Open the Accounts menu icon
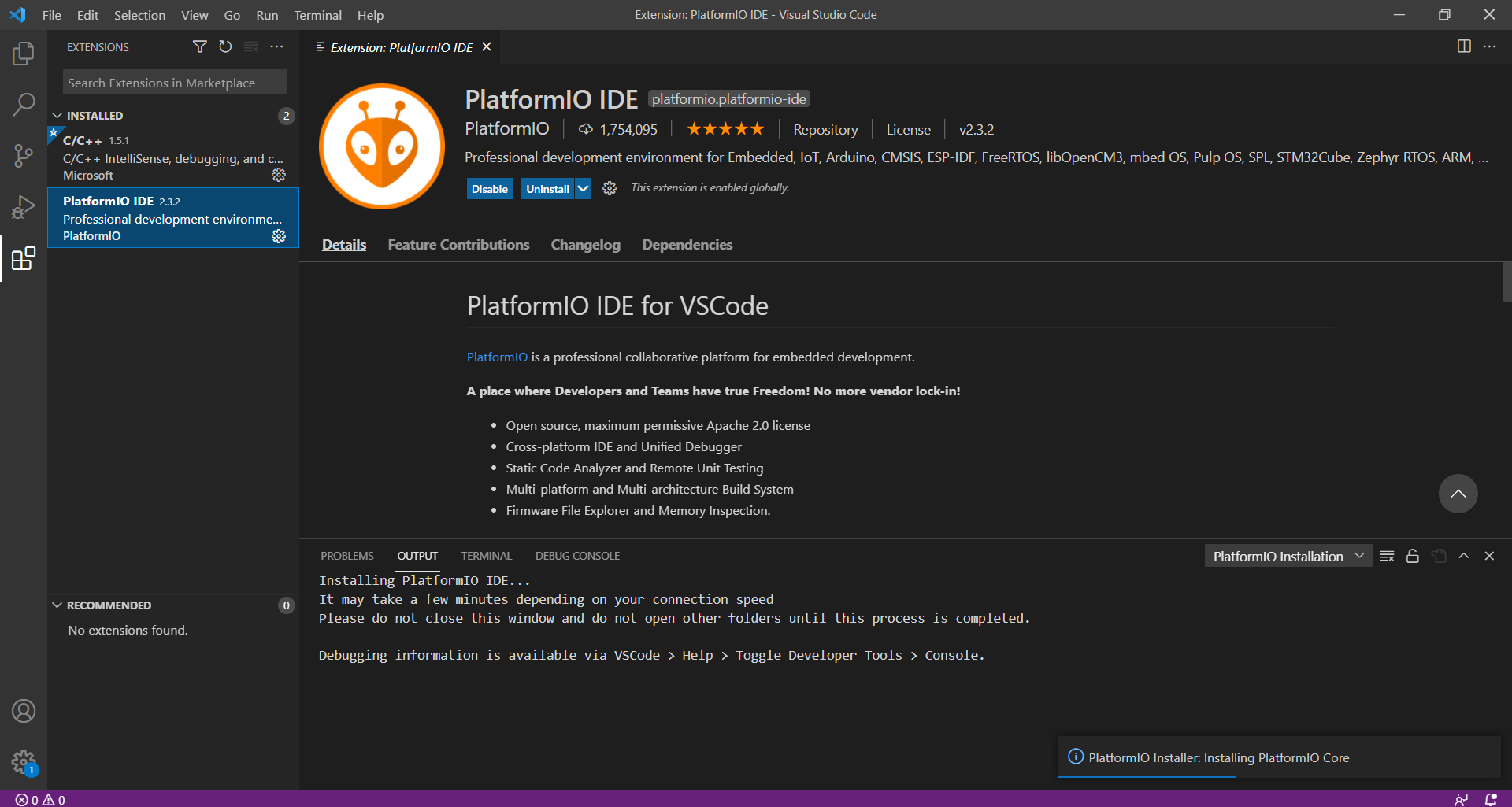1512x807 pixels. (24, 711)
